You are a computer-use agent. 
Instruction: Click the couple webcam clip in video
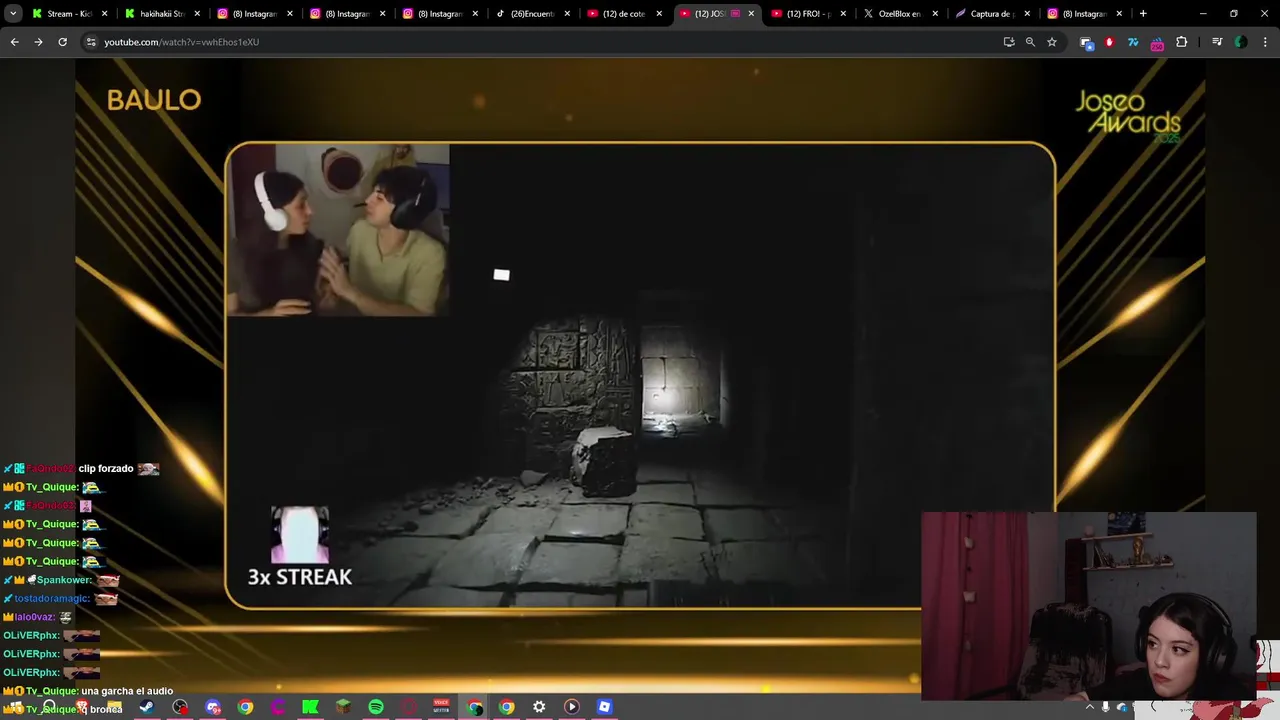[338, 230]
